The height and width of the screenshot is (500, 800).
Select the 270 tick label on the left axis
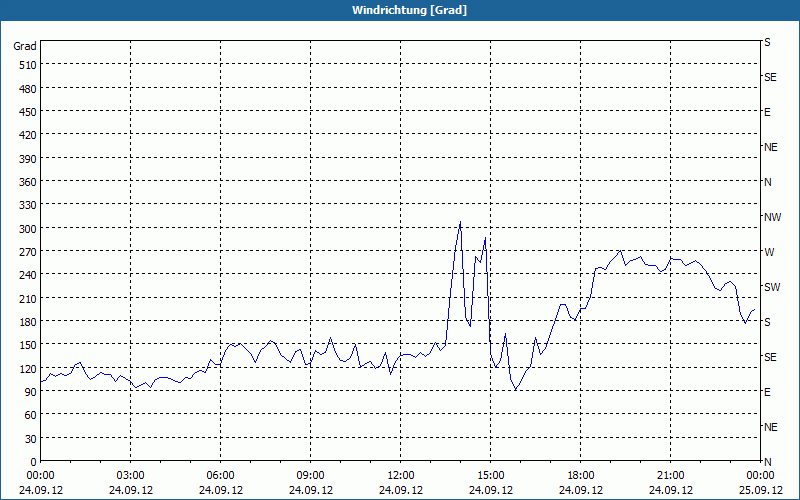[x=26, y=252]
